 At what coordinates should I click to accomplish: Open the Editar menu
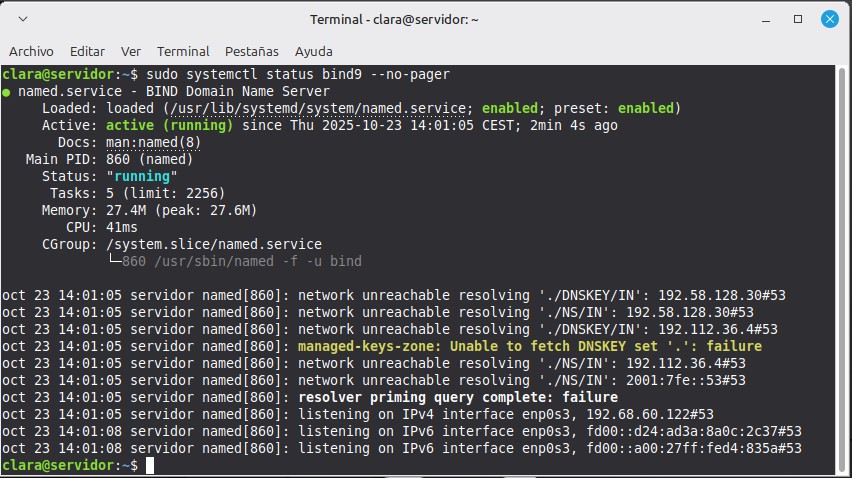87,51
